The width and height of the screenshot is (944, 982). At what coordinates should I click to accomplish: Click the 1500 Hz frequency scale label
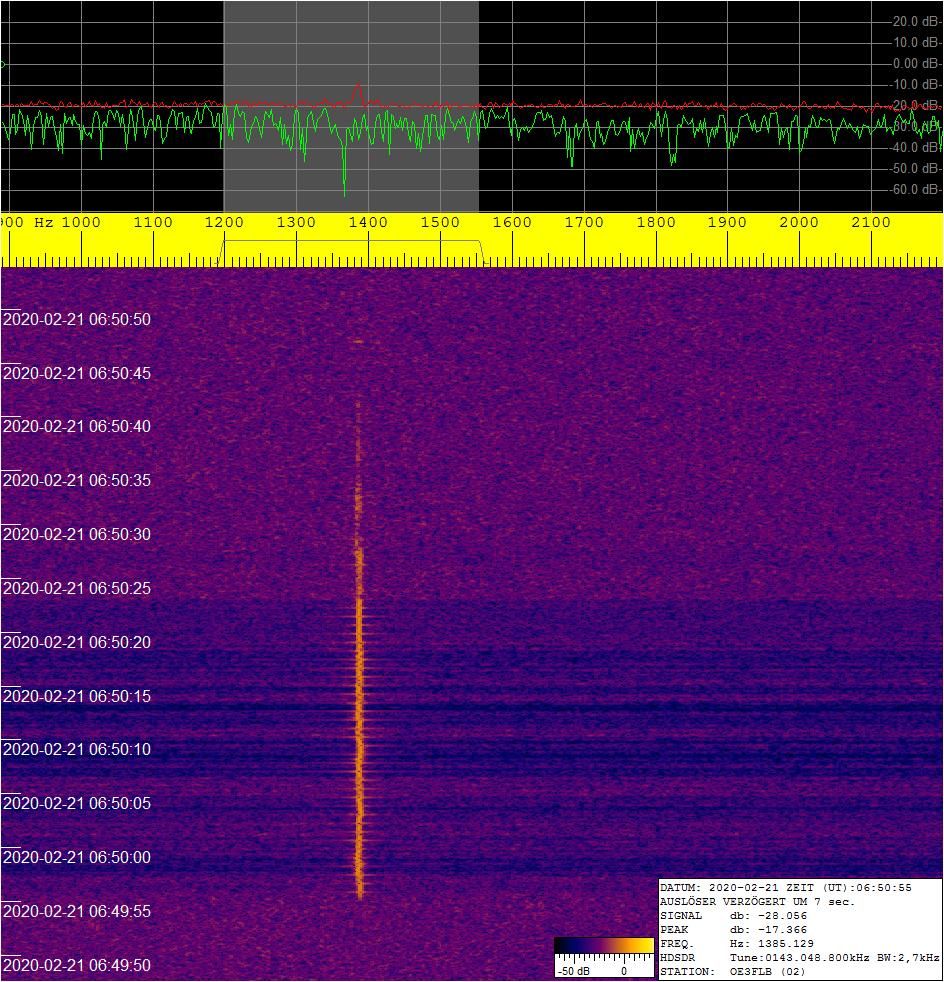coord(440,222)
